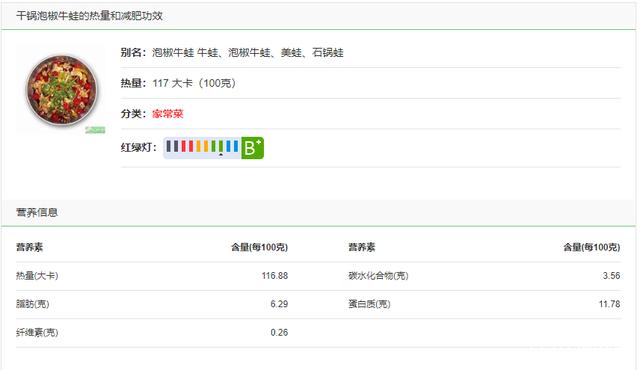This screenshot has width=640, height=370.
Task: Click the 含量(每100克) header above 116.88
Action: (x=260, y=247)
